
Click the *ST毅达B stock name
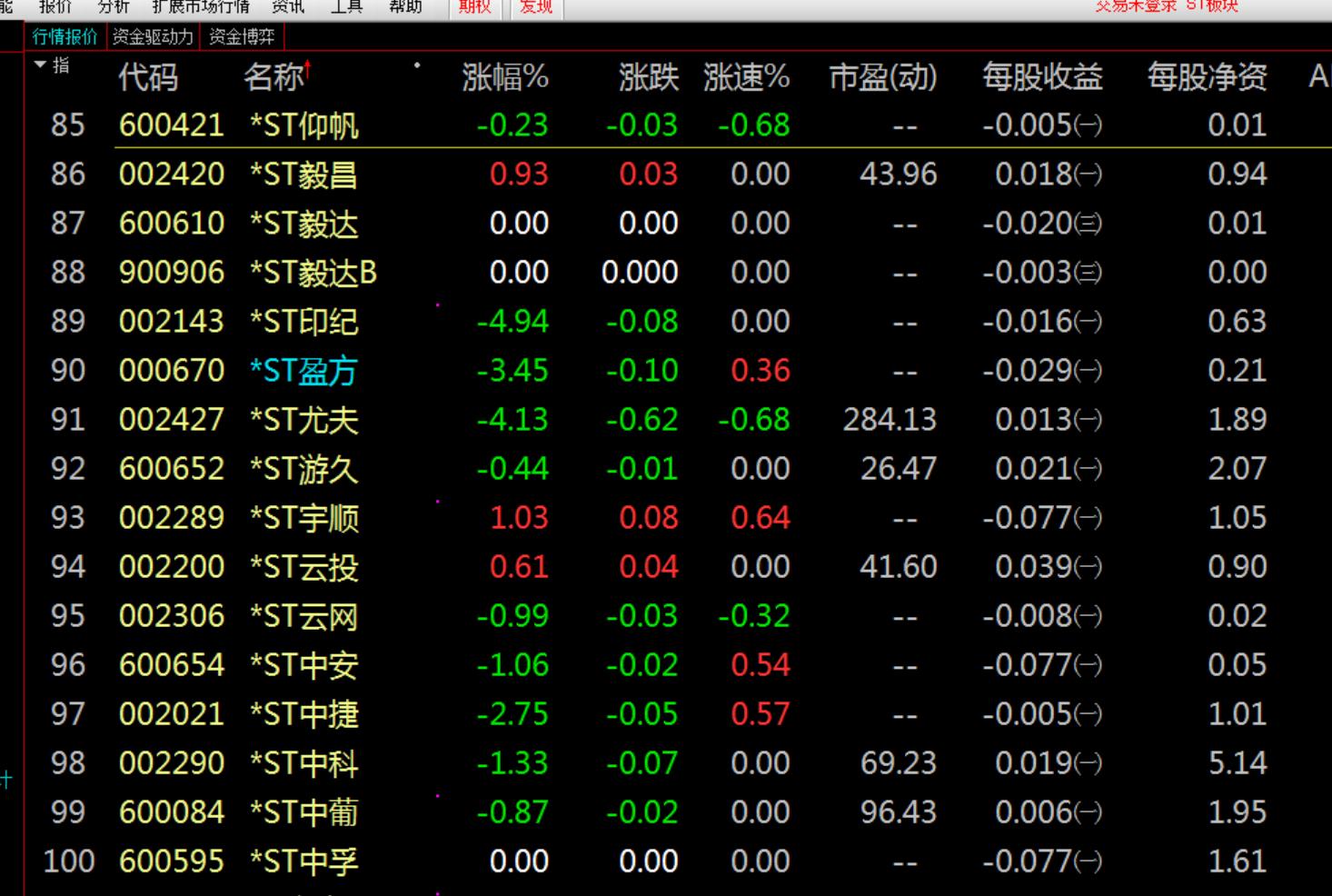coord(313,272)
